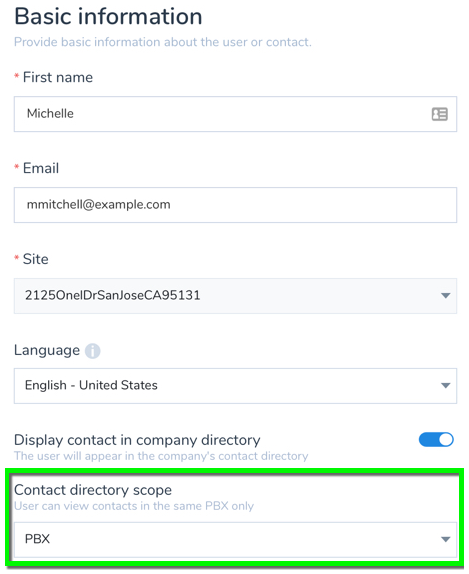This screenshot has width=469, height=574.
Task: Click the Email field with mmitchell@example.com
Action: [235, 205]
